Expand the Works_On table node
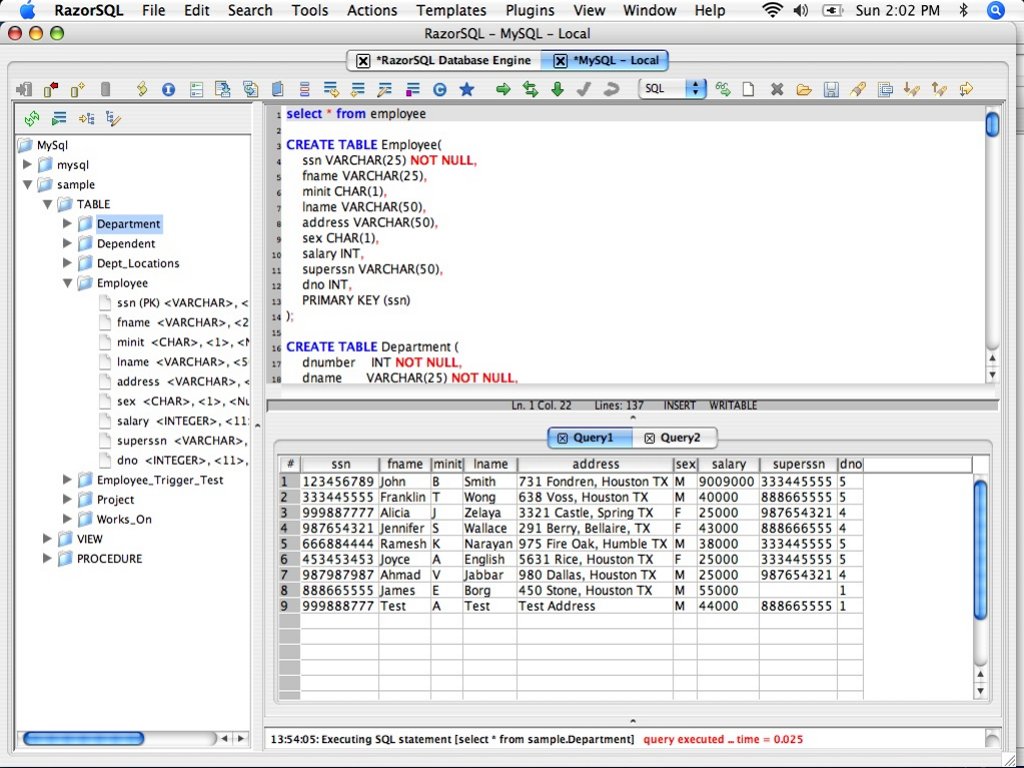1024x768 pixels. pyautogui.click(x=67, y=519)
